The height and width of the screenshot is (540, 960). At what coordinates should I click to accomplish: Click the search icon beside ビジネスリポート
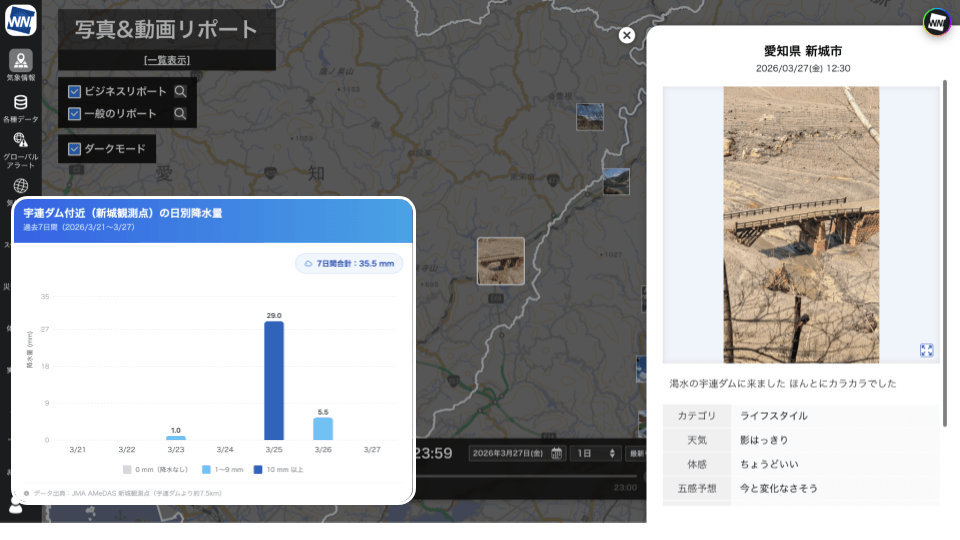pyautogui.click(x=180, y=91)
